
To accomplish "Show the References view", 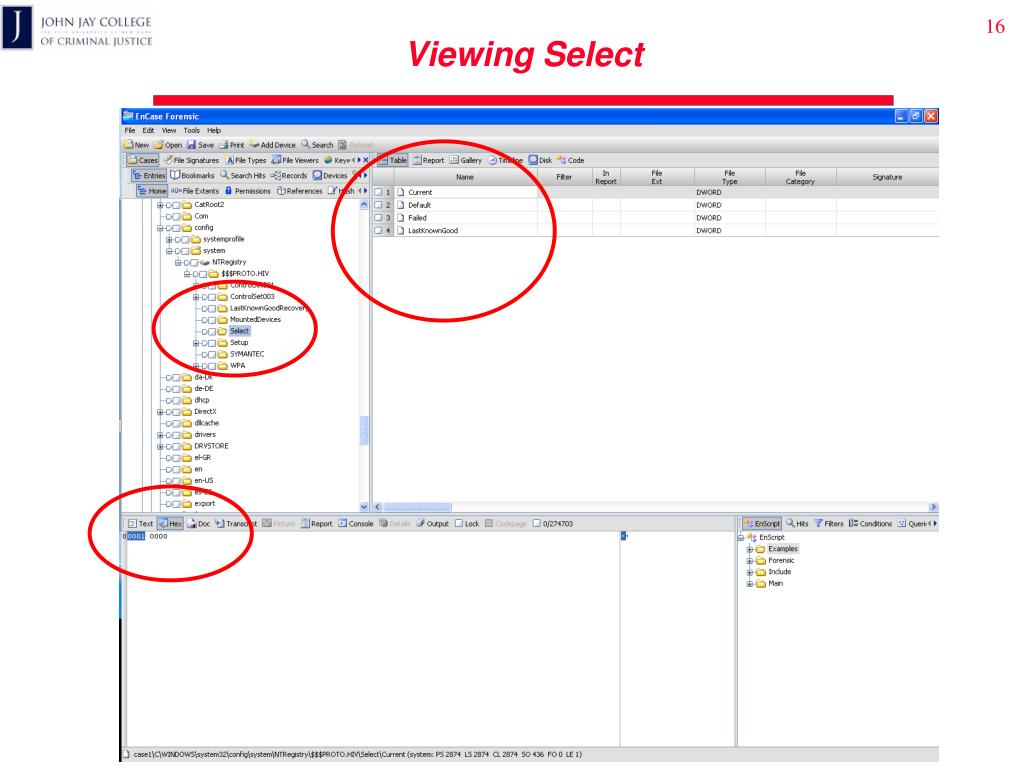I will [x=300, y=191].
